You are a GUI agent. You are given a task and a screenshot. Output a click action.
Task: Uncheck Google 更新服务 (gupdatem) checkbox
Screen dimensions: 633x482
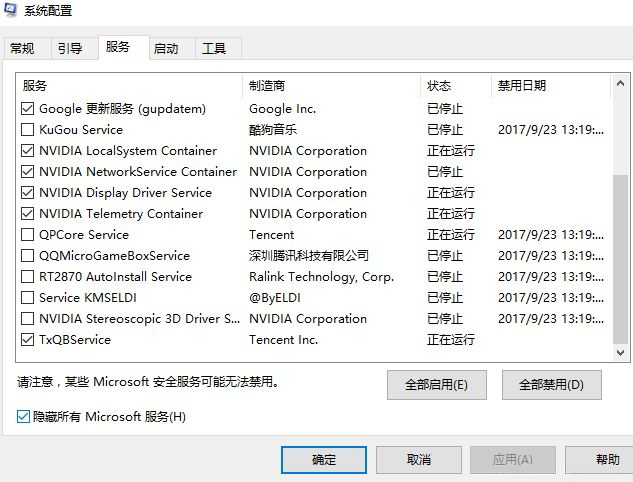(27, 109)
